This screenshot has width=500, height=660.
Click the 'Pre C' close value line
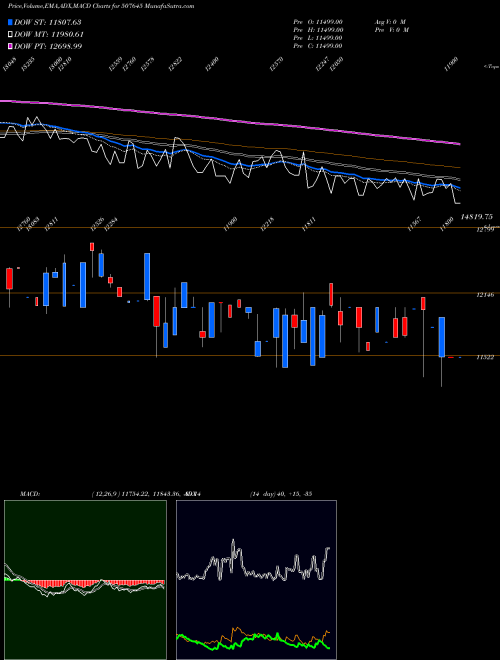click(318, 46)
